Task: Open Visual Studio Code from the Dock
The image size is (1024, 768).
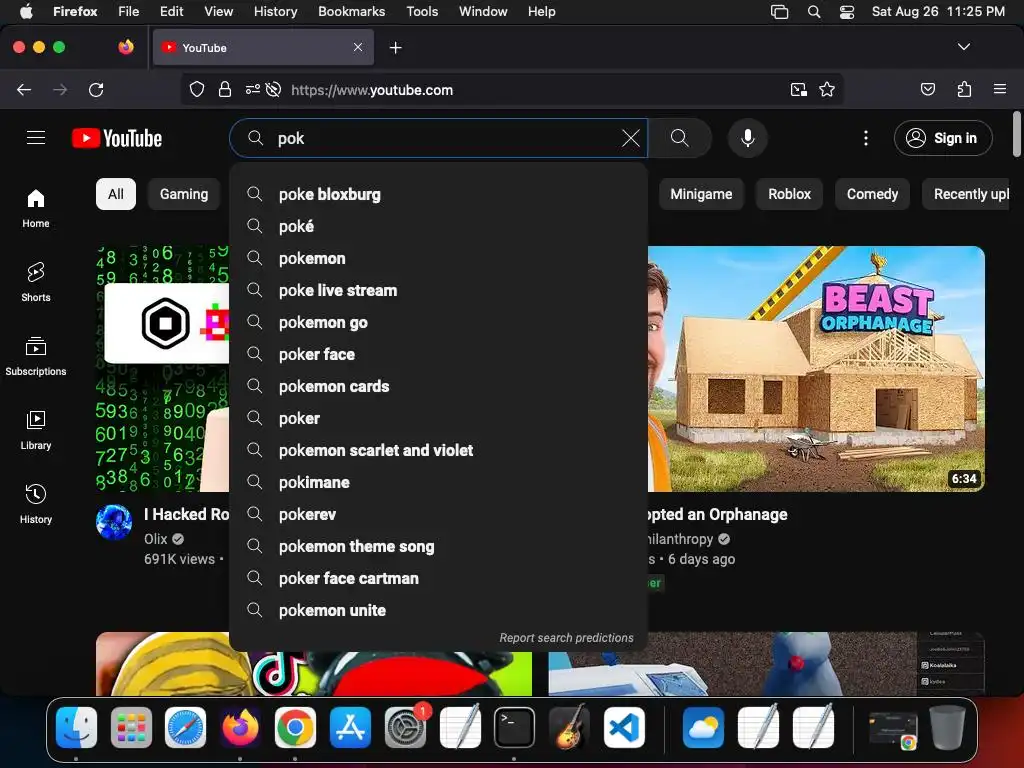Action: point(624,728)
